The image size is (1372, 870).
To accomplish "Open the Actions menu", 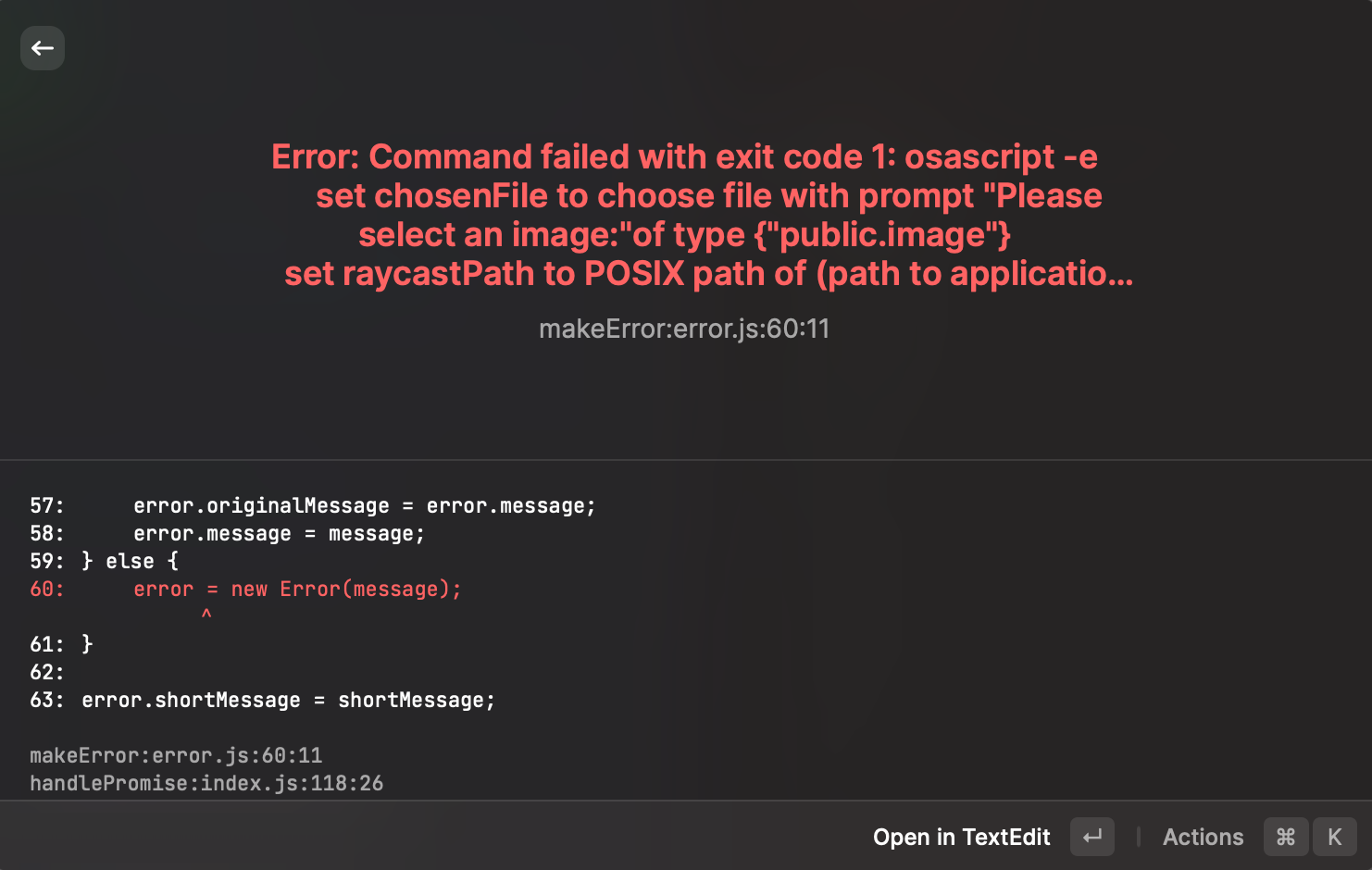I will [x=1203, y=837].
